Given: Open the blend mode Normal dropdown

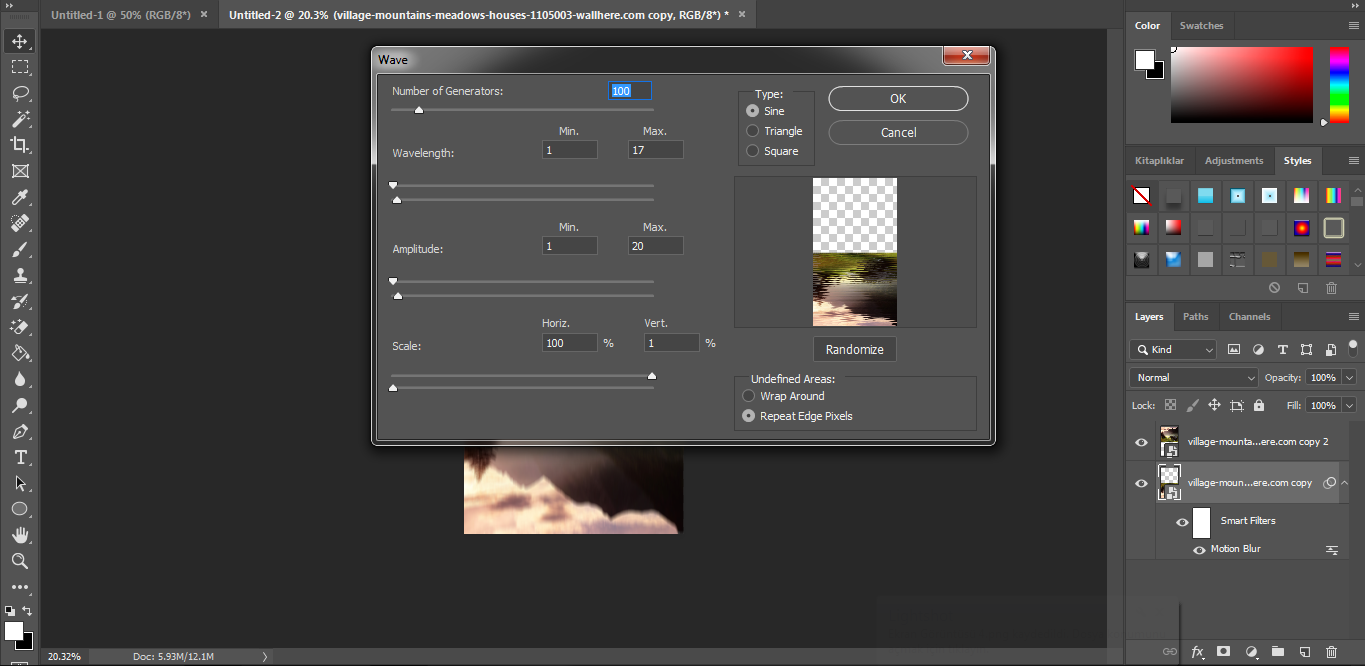Looking at the screenshot, I should (1194, 377).
